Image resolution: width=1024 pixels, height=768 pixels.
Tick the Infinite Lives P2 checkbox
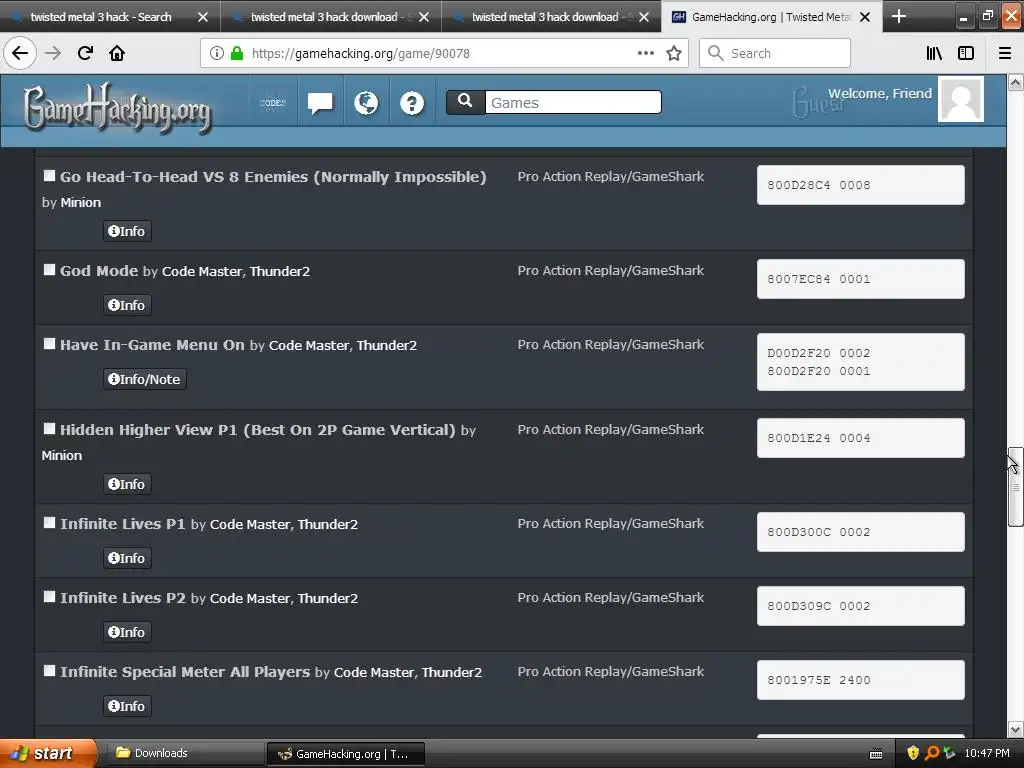[x=49, y=596]
